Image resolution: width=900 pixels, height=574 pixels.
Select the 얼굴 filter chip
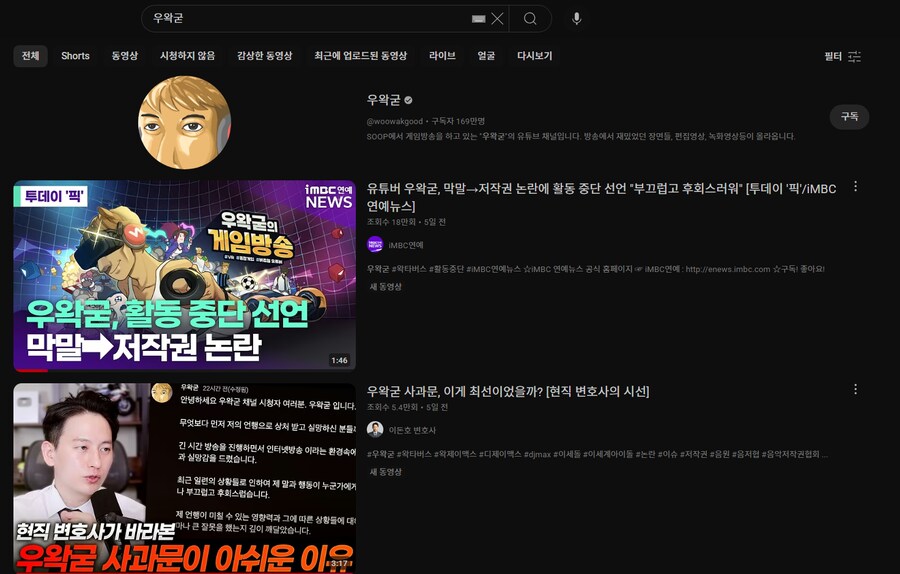[486, 56]
